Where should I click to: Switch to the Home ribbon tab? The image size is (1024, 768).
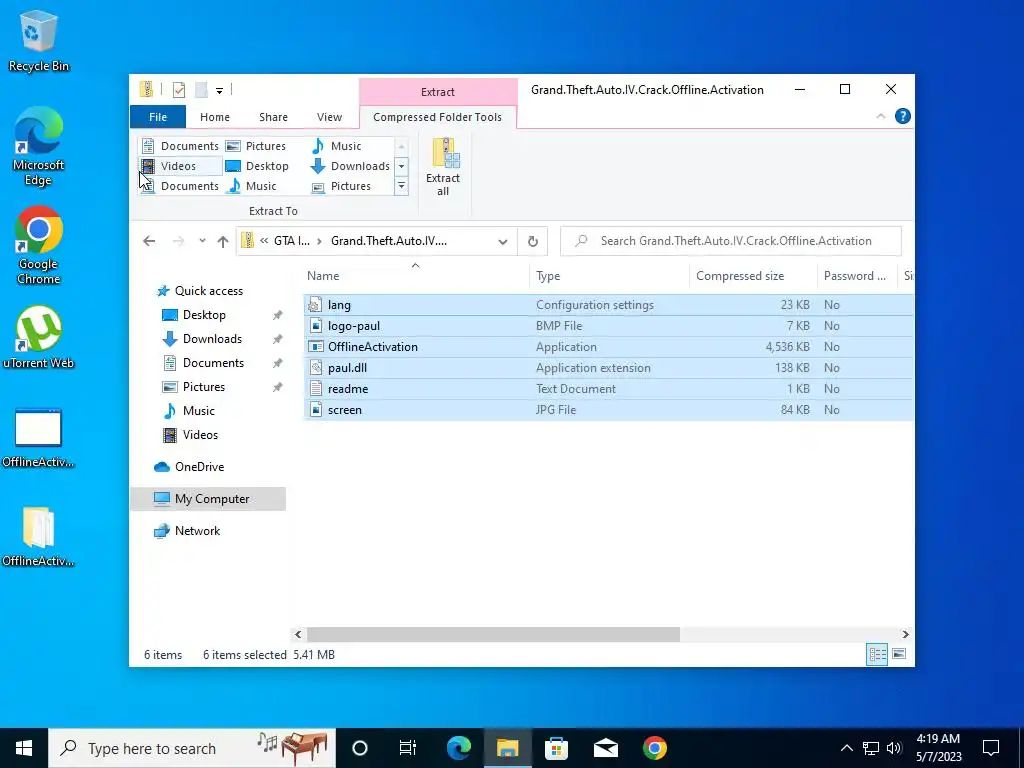point(215,117)
